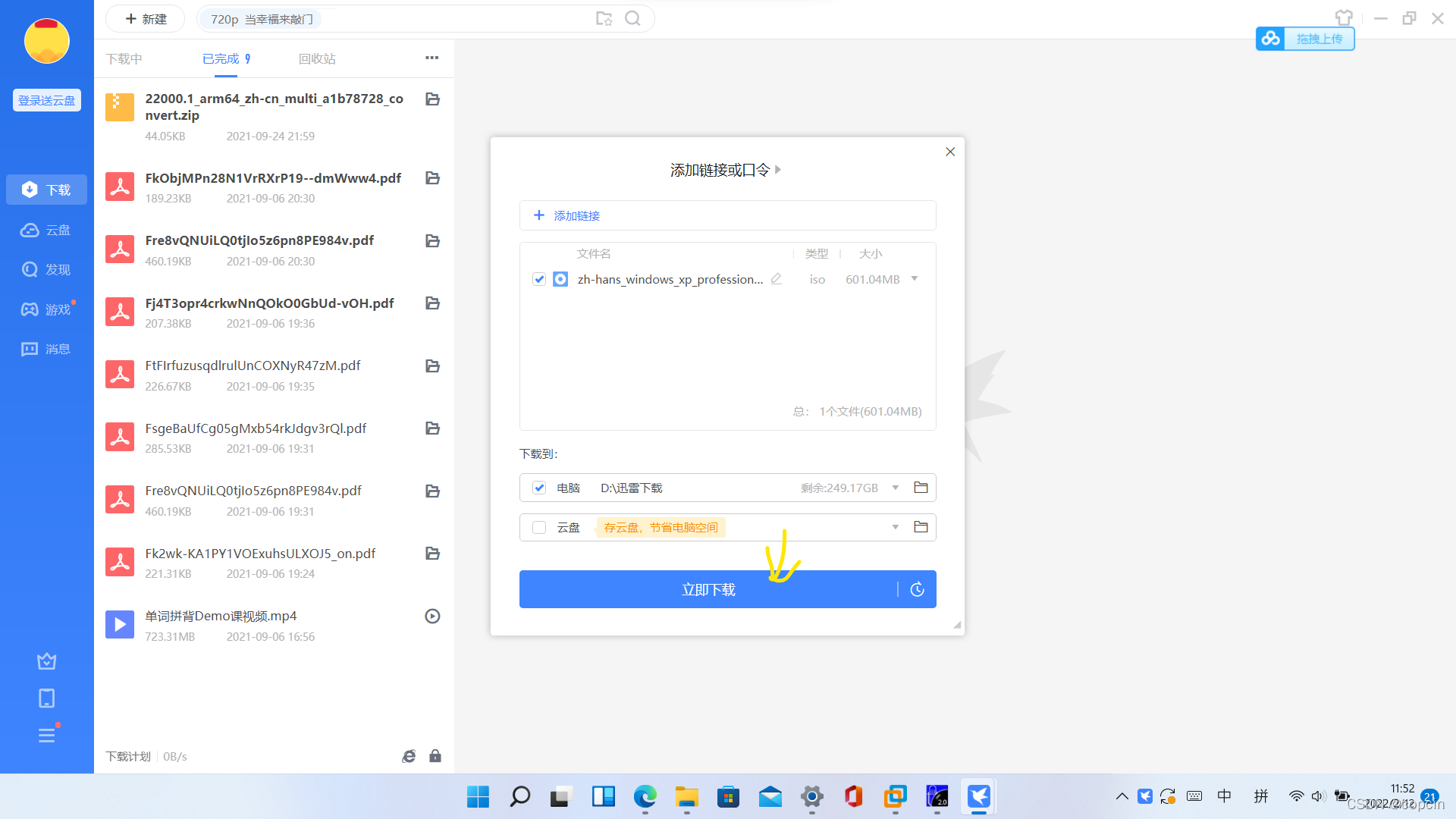Open containing folder for 22000.1_arm64 zip file

click(432, 99)
